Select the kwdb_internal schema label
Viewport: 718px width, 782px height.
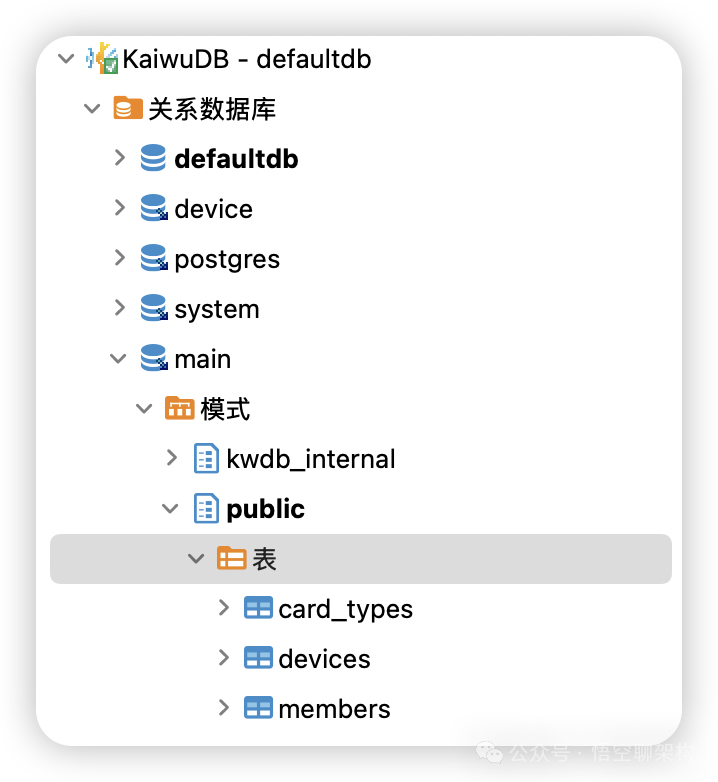click(311, 459)
